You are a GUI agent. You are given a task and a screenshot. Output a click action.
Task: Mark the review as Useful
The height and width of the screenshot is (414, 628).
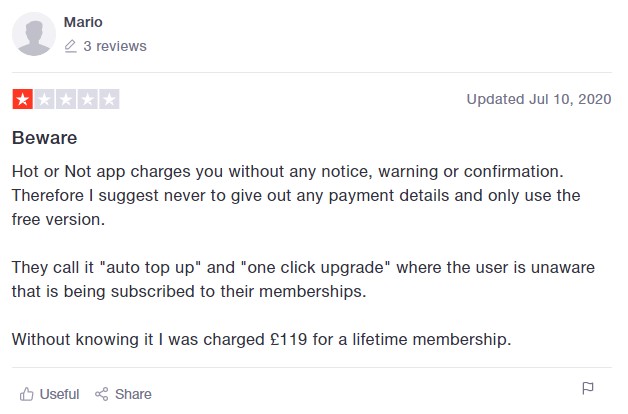[x=59, y=394]
